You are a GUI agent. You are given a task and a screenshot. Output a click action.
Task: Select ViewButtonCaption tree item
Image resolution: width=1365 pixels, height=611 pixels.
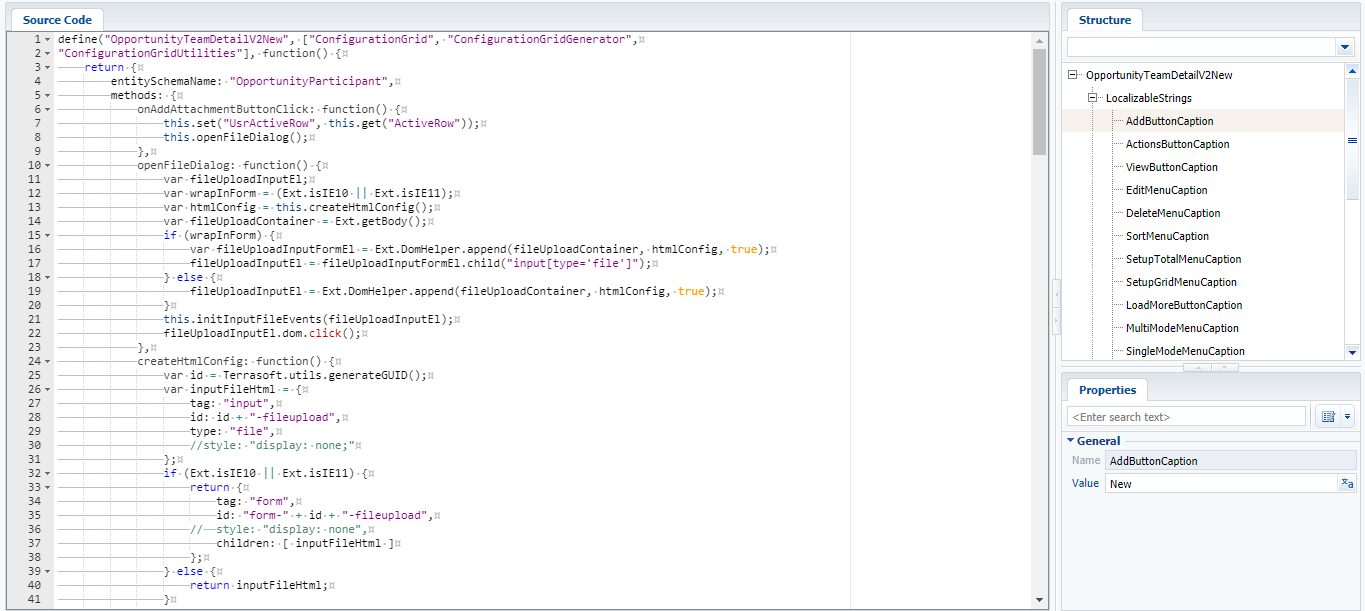click(x=1171, y=167)
